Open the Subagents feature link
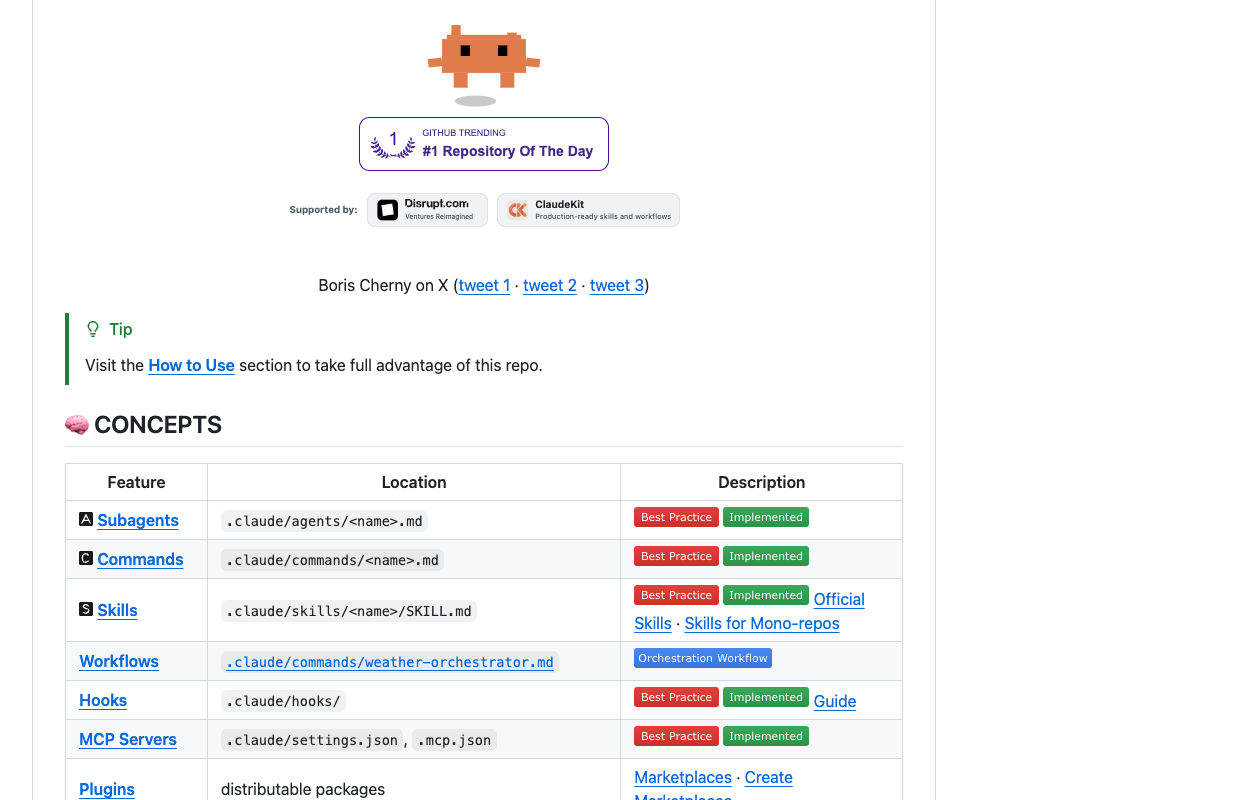Image resolution: width=1260 pixels, height=800 pixels. pyautogui.click(x=138, y=520)
